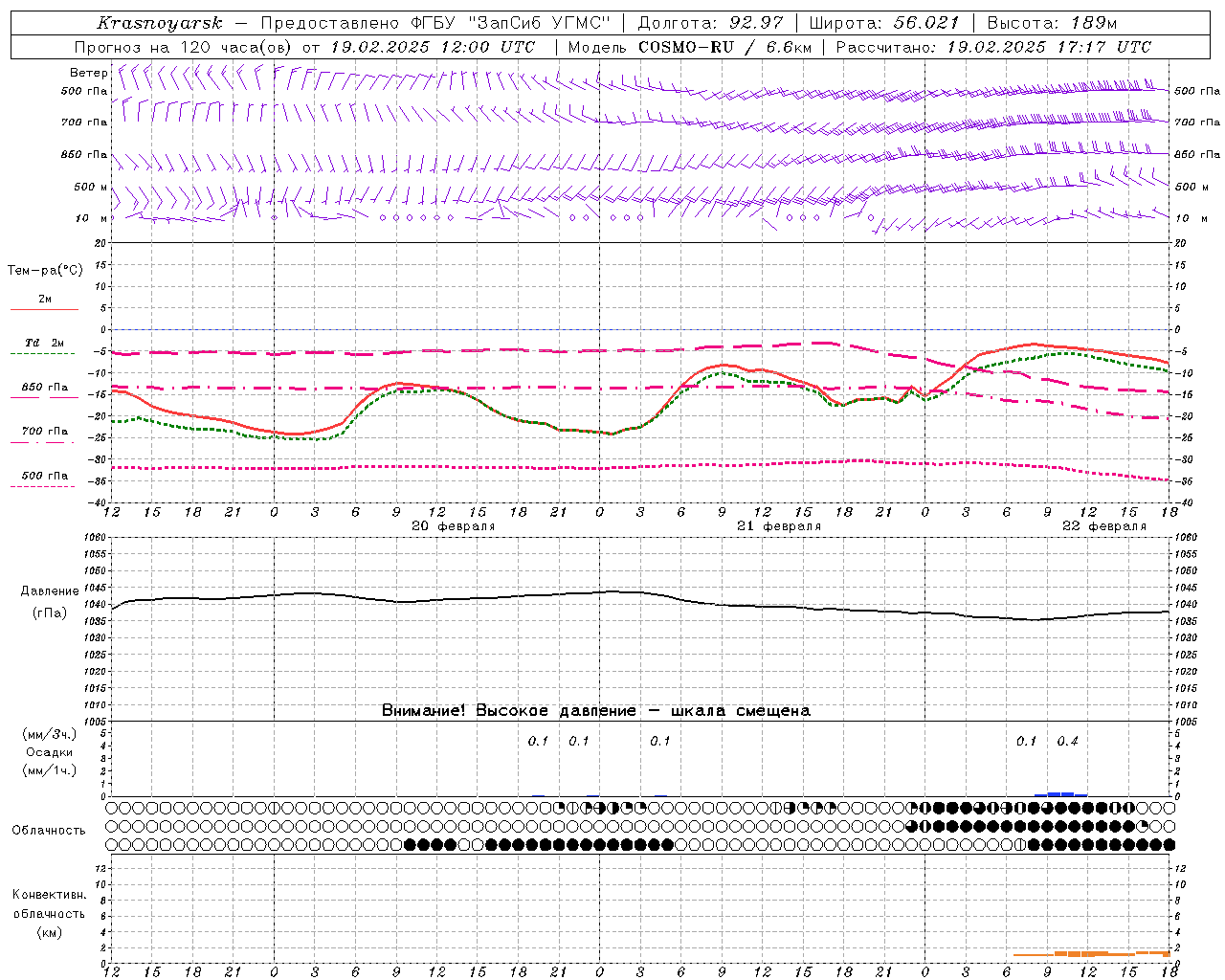The image size is (1225, 980).
Task: Click the forecast start time 19.02.2025 12:00 UTC
Action: pyautogui.click(x=433, y=47)
